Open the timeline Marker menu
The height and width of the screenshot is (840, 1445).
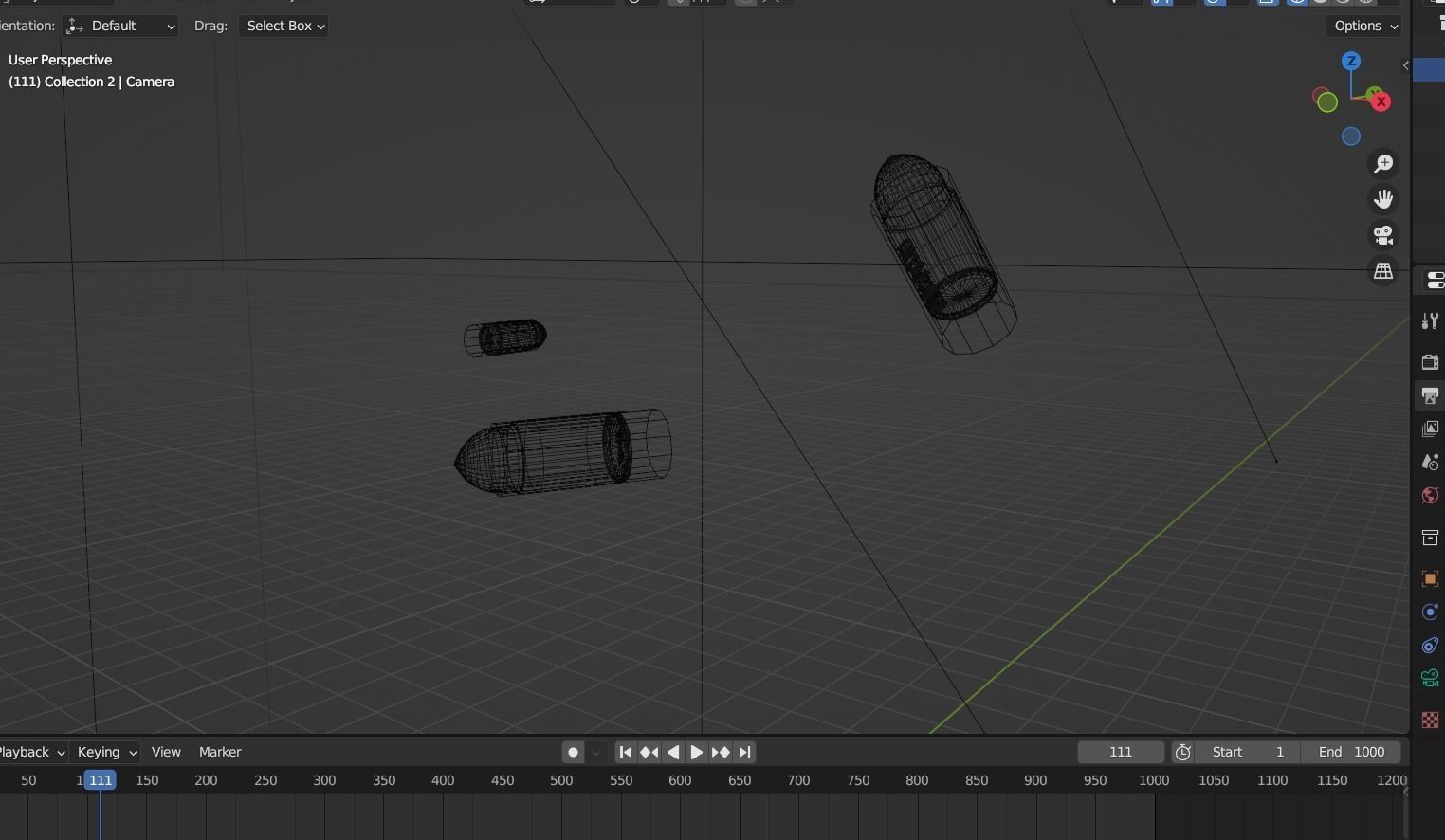coord(220,752)
